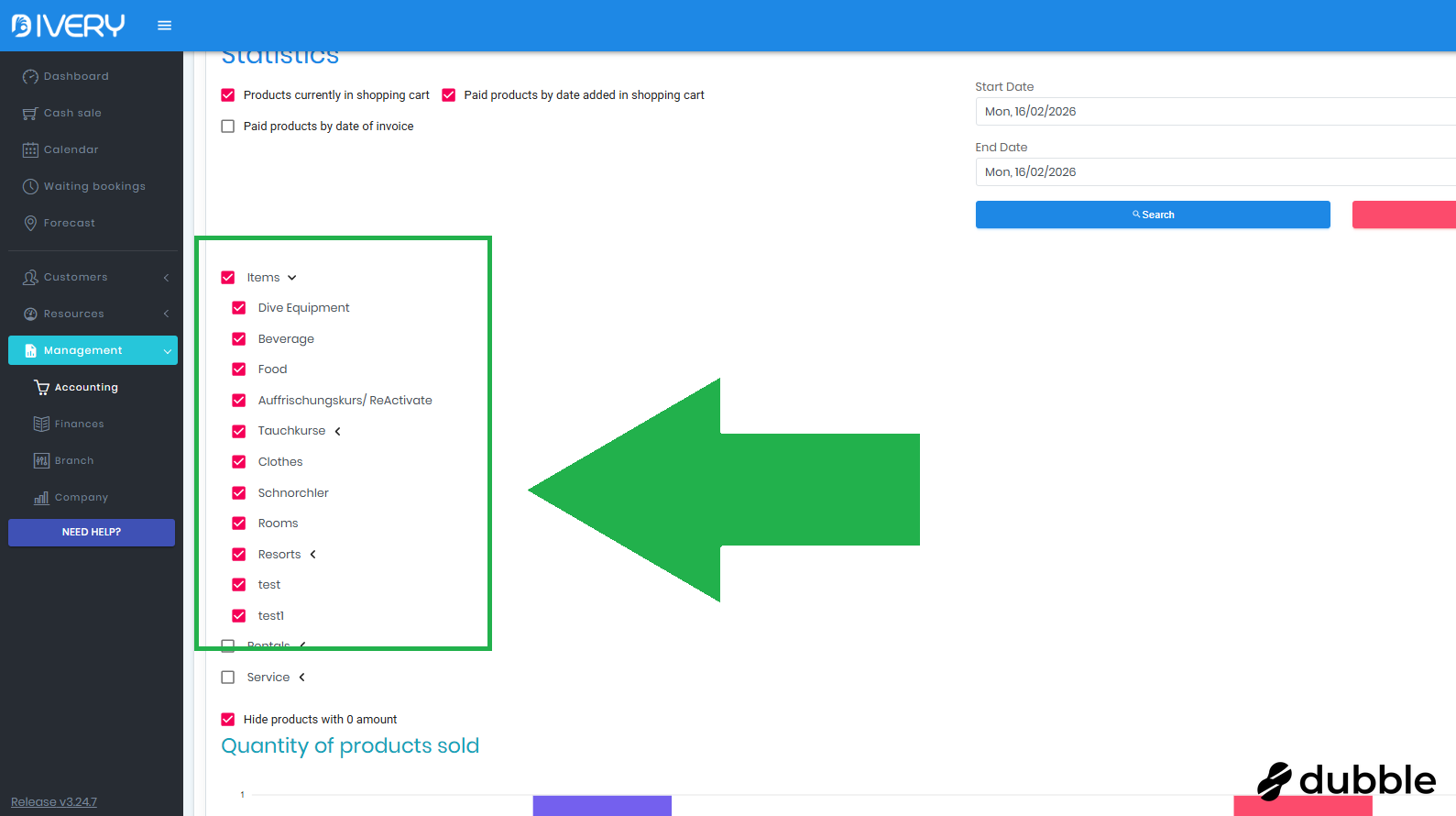The width and height of the screenshot is (1456, 816).
Task: Open Dashboard via its gauge icon
Action: coord(30,77)
